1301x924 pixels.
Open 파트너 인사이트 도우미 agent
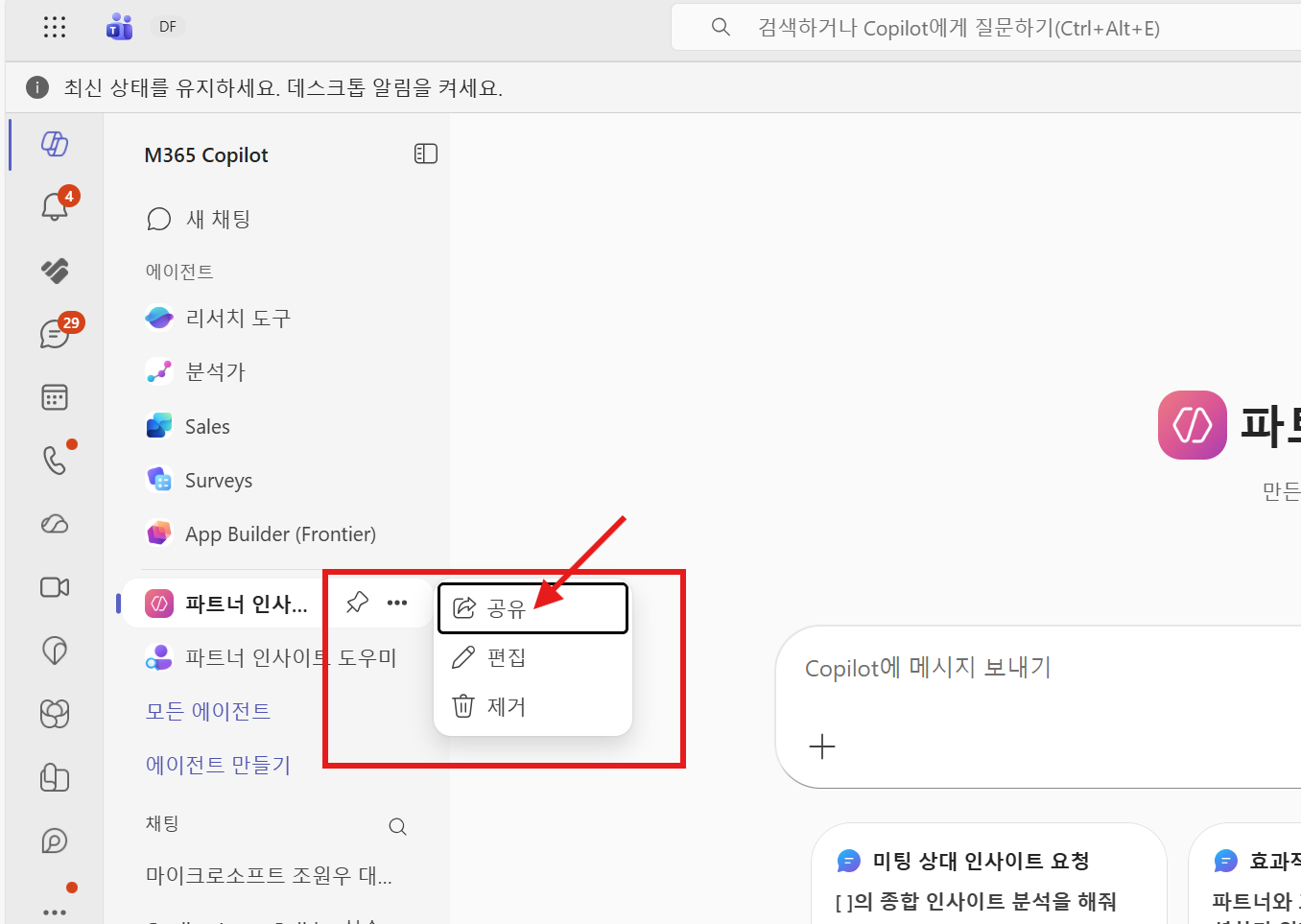(271, 657)
